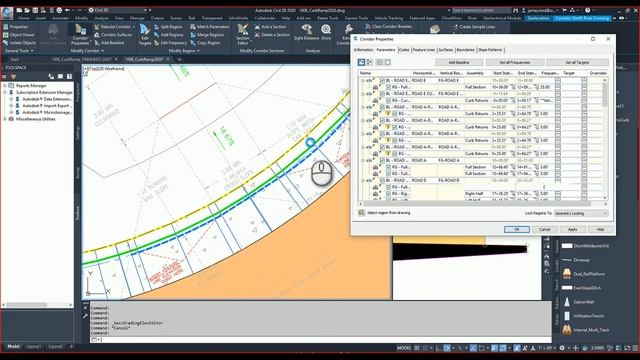
Task: Open Corridor Surfaces from the ribbon
Action: [x=113, y=35]
